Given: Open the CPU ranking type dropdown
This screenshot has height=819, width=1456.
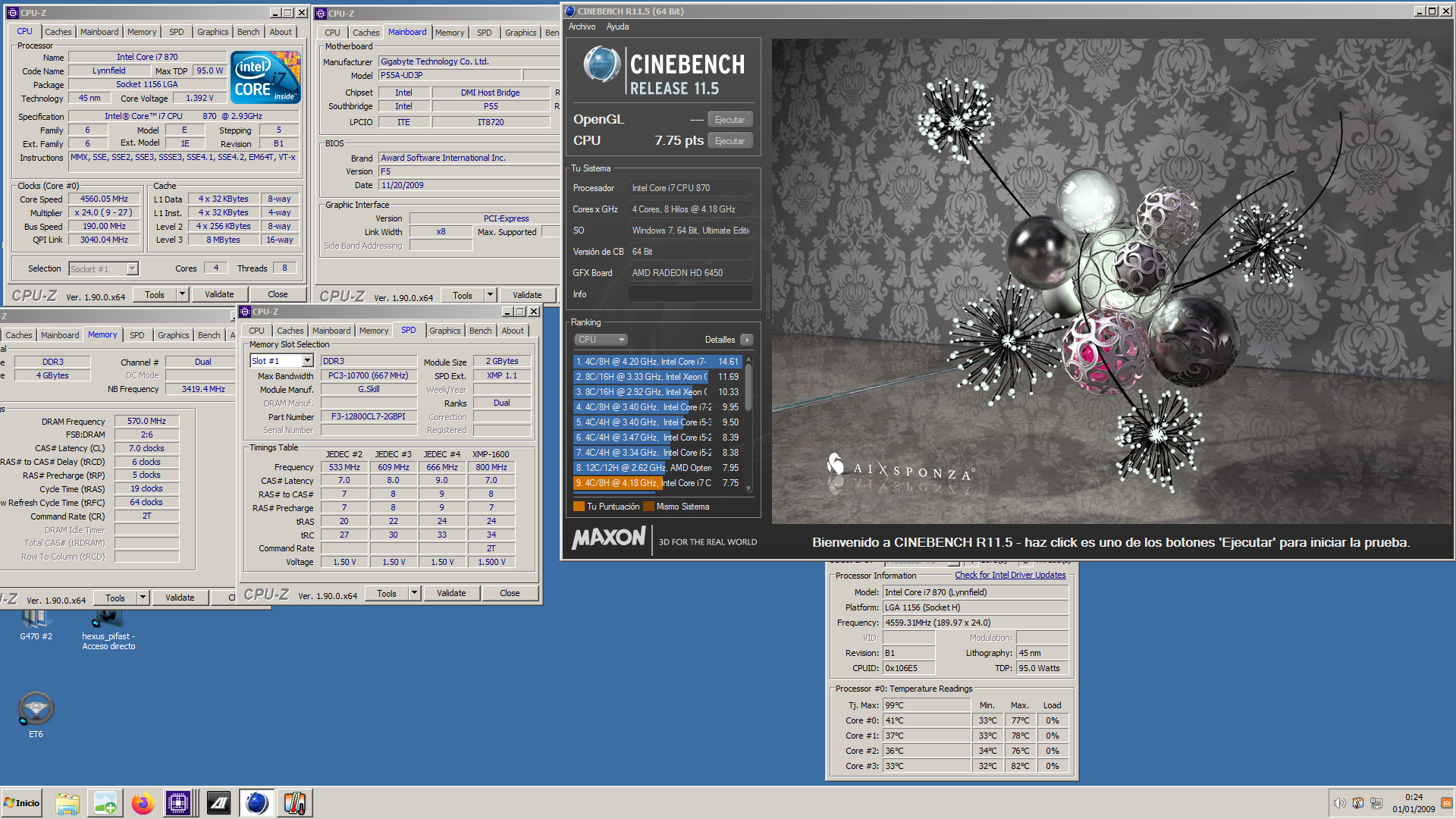Looking at the screenshot, I should point(601,340).
